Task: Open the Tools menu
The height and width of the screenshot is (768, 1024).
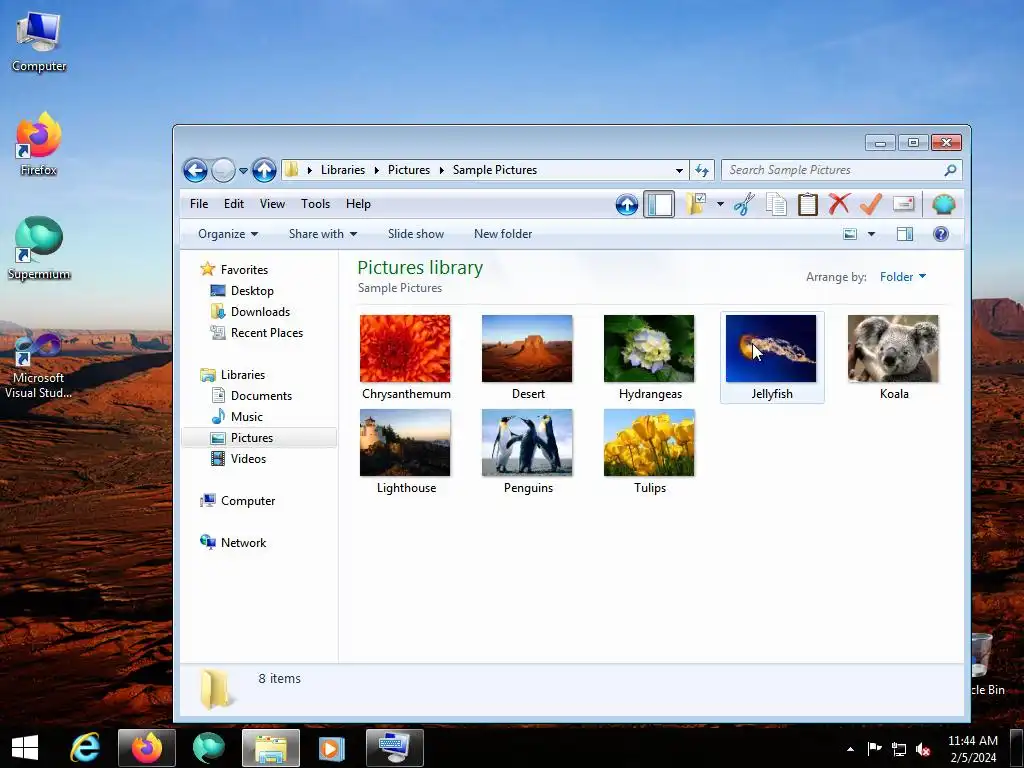Action: click(315, 204)
